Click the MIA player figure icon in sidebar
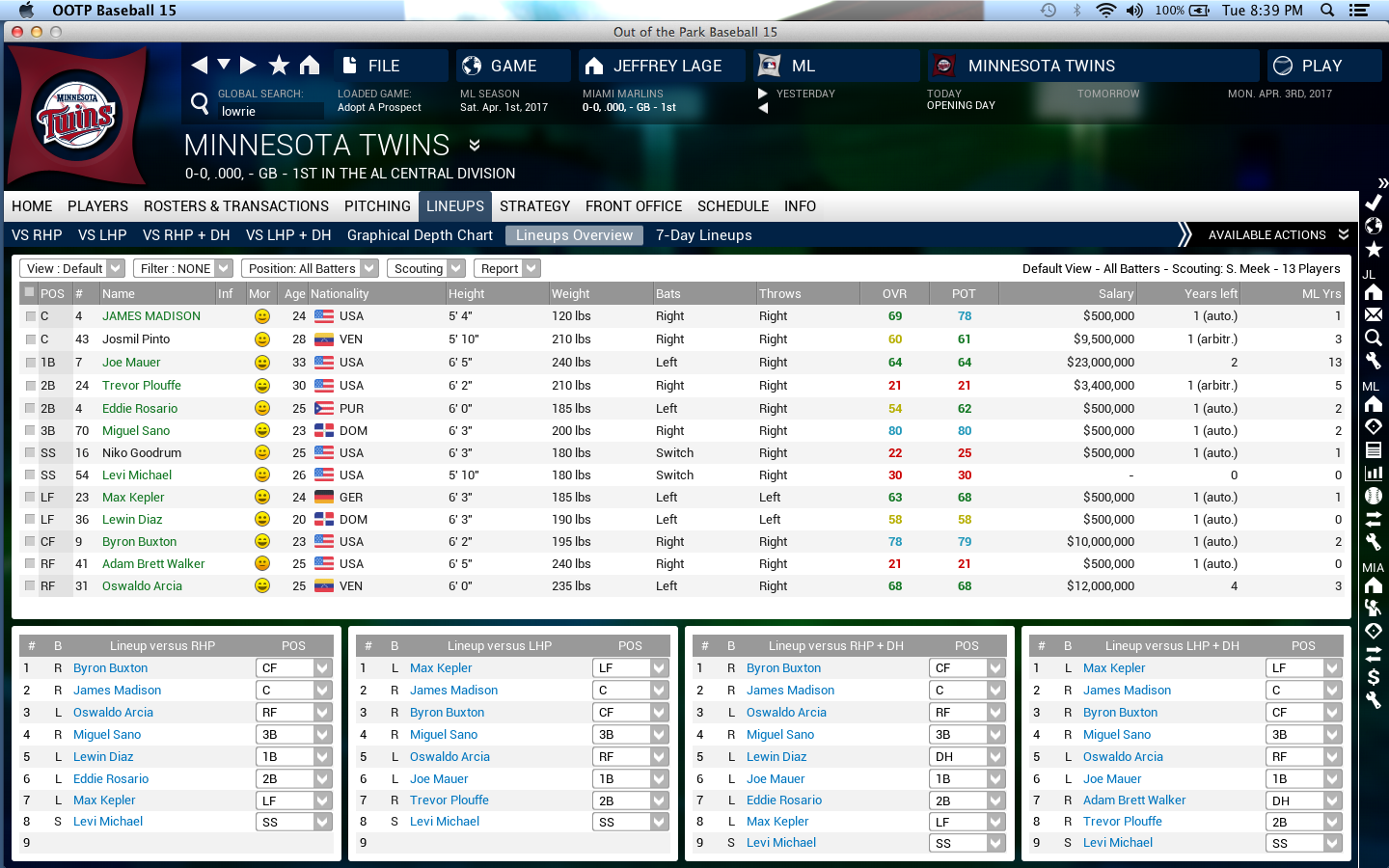Screen dimensions: 1389x868 point(1374,608)
